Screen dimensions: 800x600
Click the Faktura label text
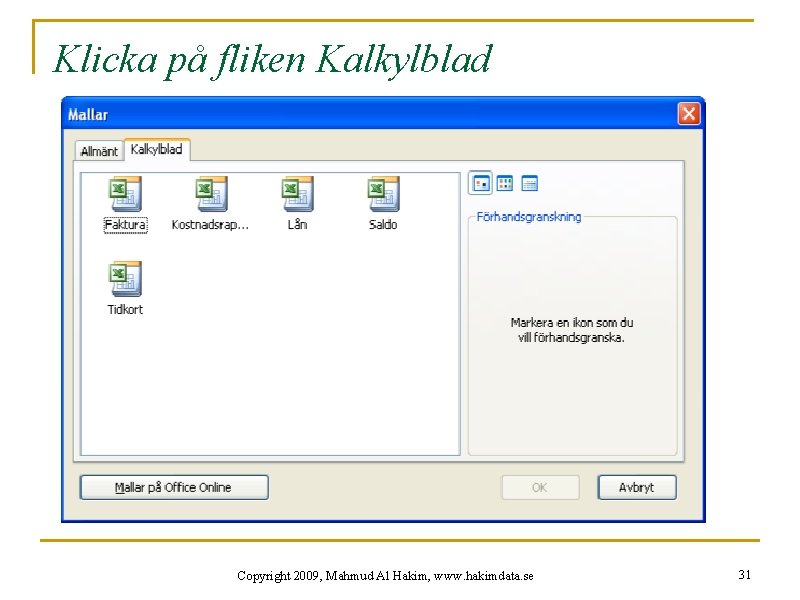coord(126,225)
